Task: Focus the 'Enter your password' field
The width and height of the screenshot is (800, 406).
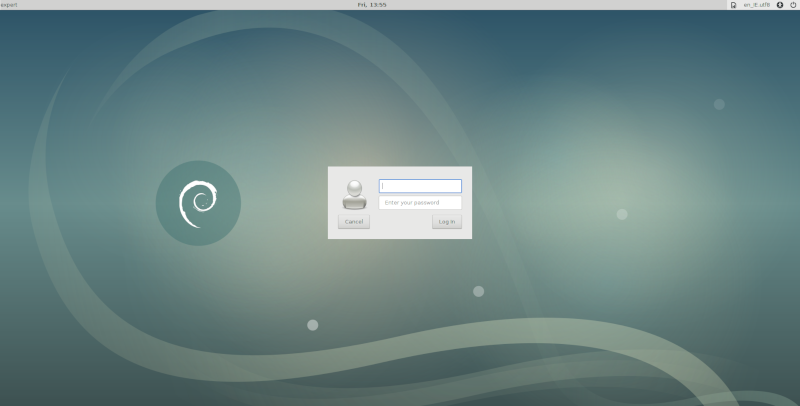Action: click(420, 202)
